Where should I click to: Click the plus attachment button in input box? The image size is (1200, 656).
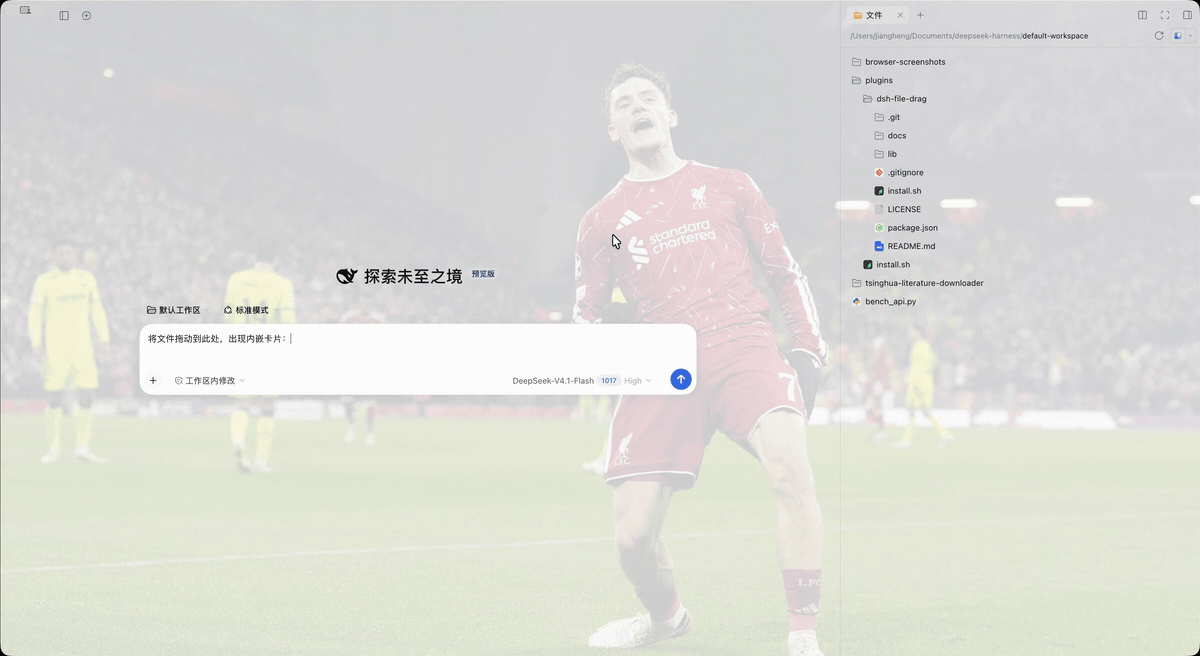click(153, 381)
